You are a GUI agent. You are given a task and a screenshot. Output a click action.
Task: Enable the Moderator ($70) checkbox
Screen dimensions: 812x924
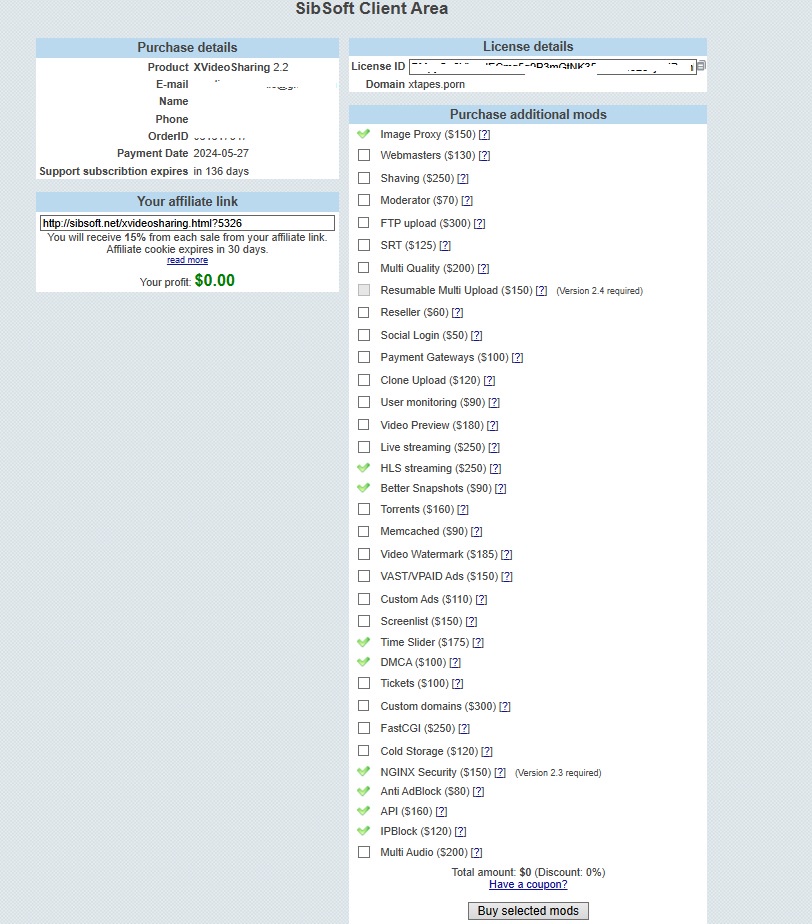point(364,200)
